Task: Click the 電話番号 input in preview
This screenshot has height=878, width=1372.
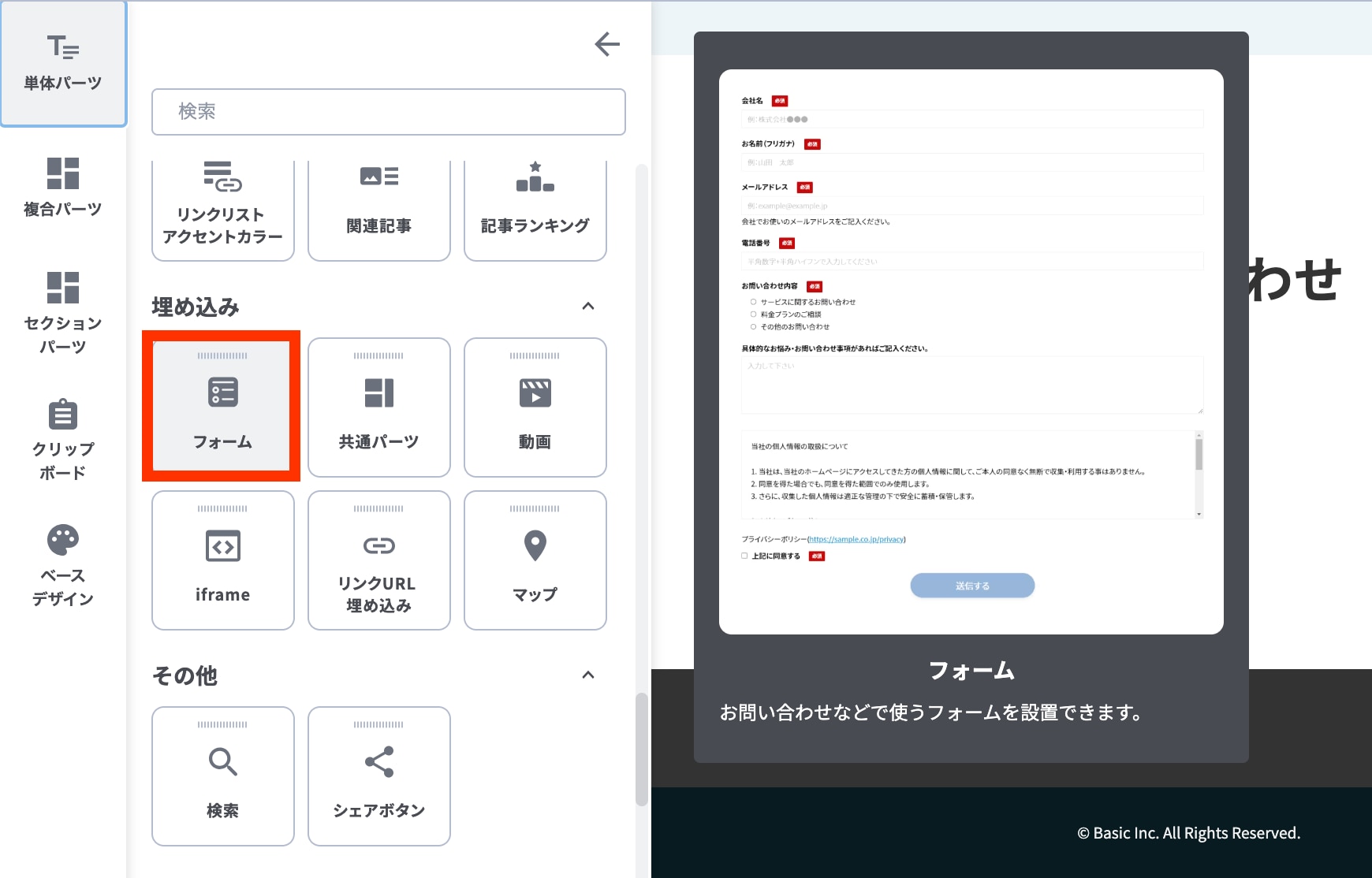Action: 972,261
